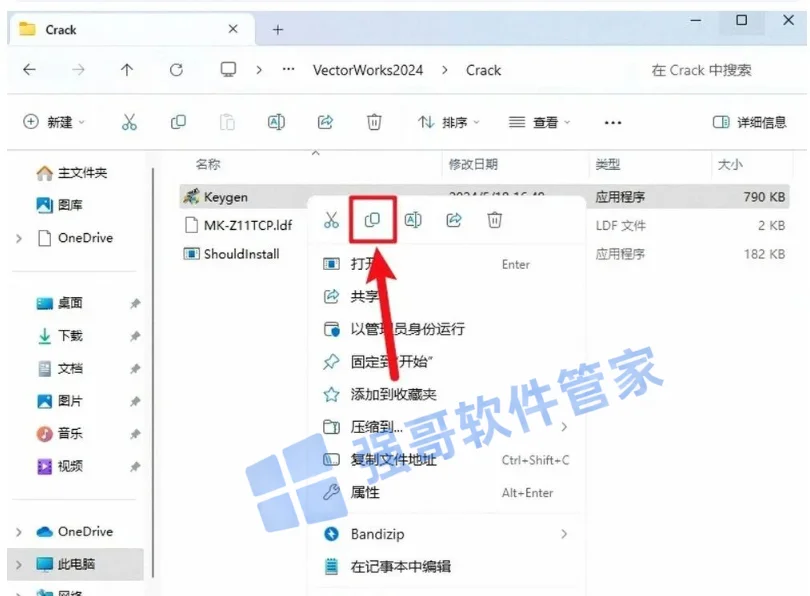Expand the Compress to submenu
810x596 pixels.
(564, 427)
